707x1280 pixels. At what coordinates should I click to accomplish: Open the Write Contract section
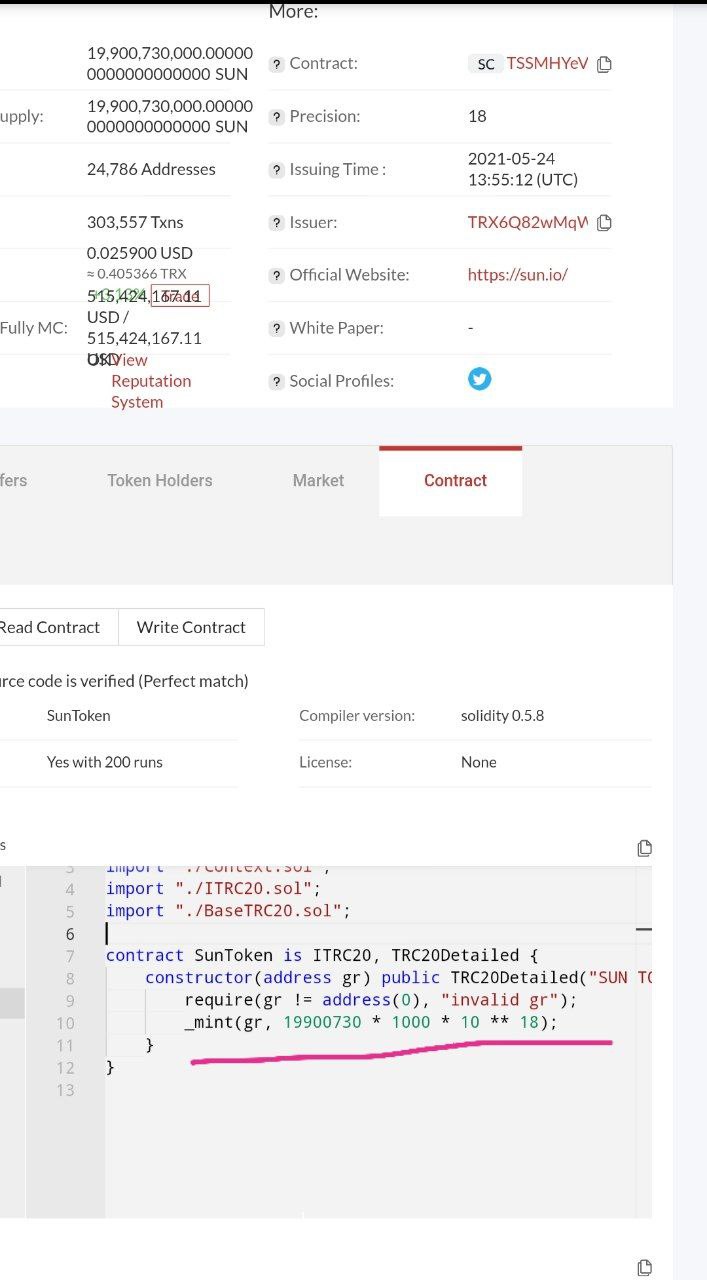coord(191,627)
